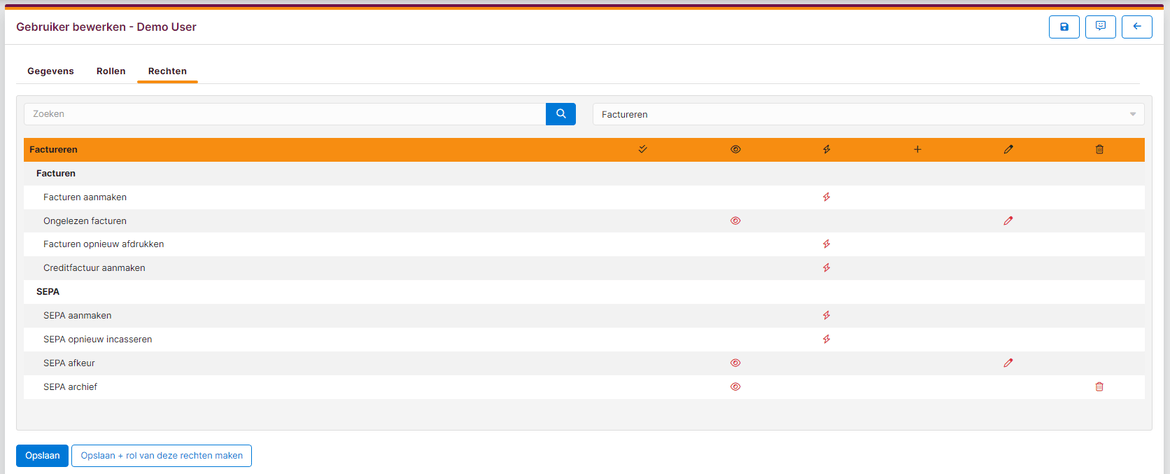Toggle execute right for SEPA opnieuw incasseren

point(826,339)
